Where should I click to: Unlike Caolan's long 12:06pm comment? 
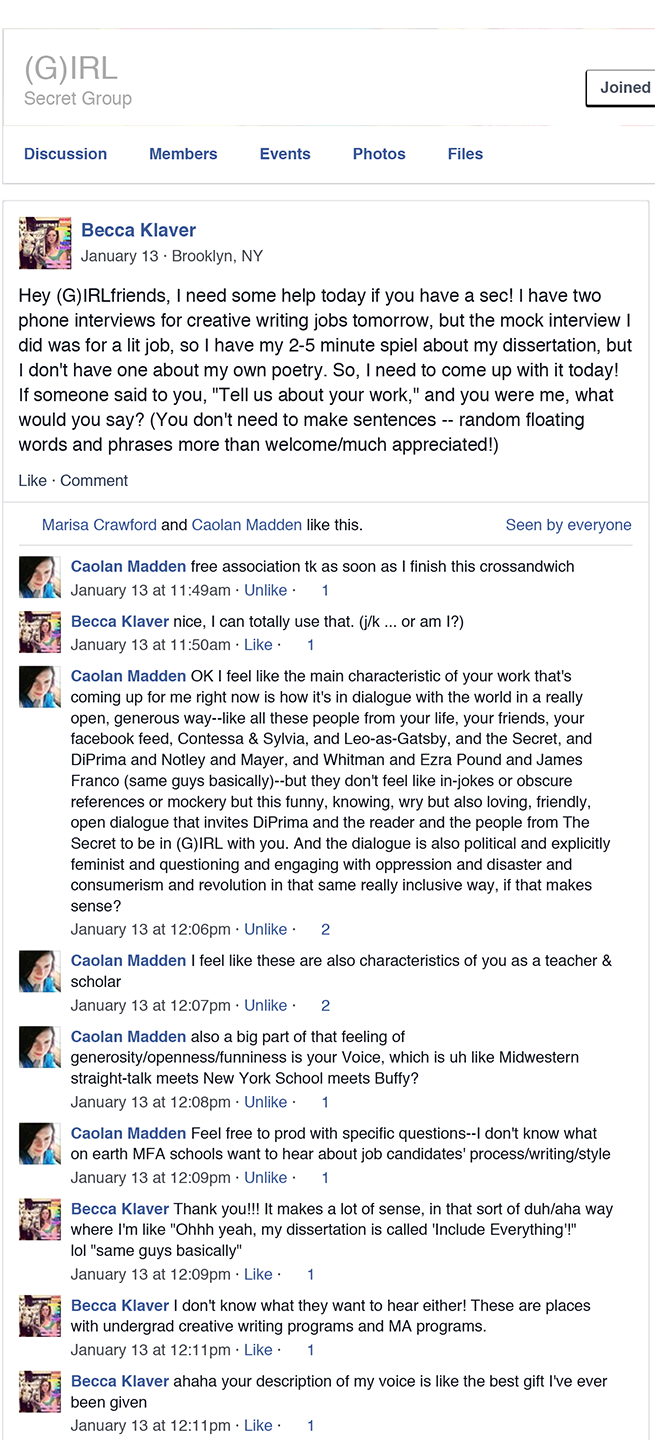(x=265, y=930)
